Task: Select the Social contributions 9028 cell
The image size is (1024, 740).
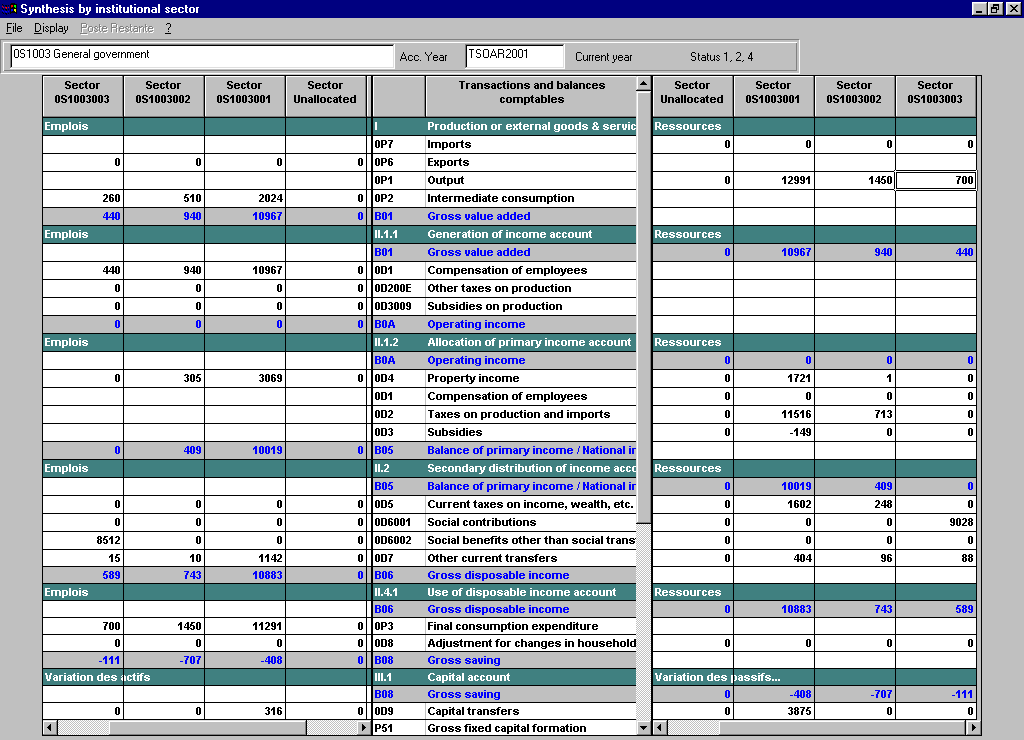Action: (x=935, y=522)
